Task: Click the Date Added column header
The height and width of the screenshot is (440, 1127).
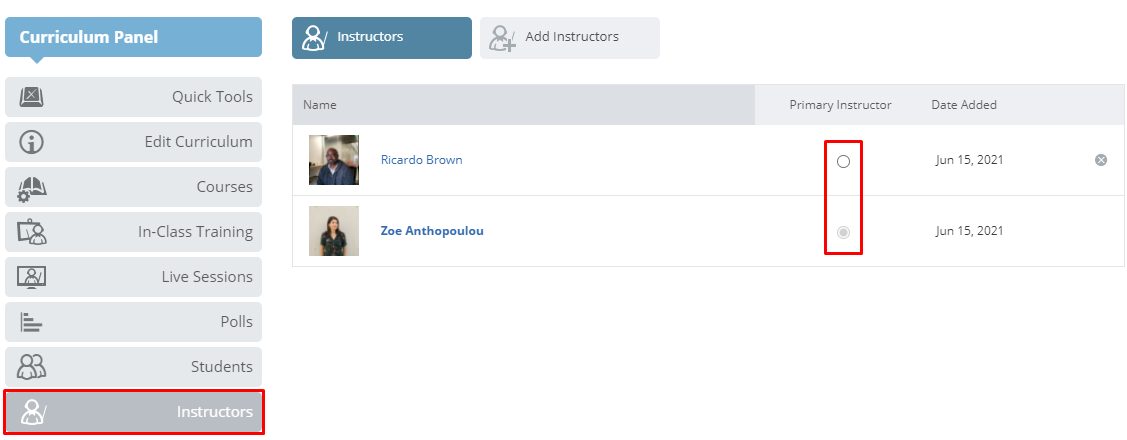Action: click(x=964, y=105)
